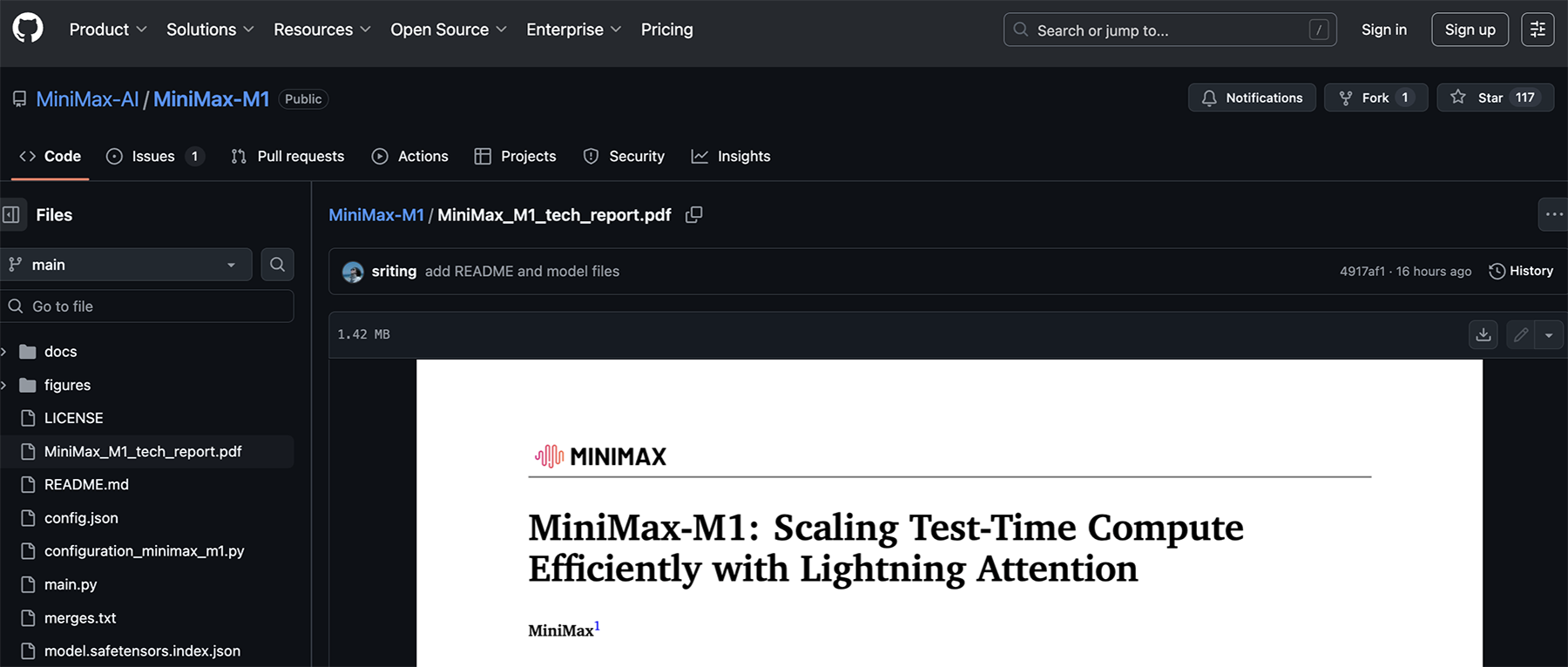Switch to the Issues tab
The height and width of the screenshot is (667, 1568).
(x=153, y=157)
